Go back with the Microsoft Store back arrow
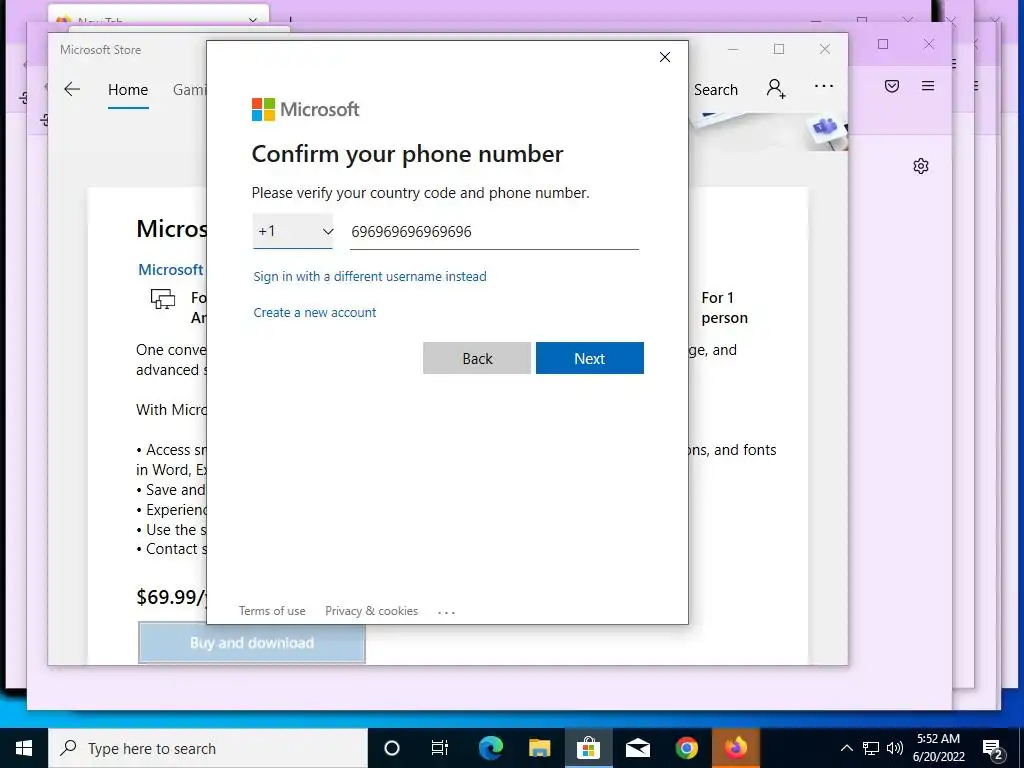This screenshot has width=1024, height=768. click(72, 89)
